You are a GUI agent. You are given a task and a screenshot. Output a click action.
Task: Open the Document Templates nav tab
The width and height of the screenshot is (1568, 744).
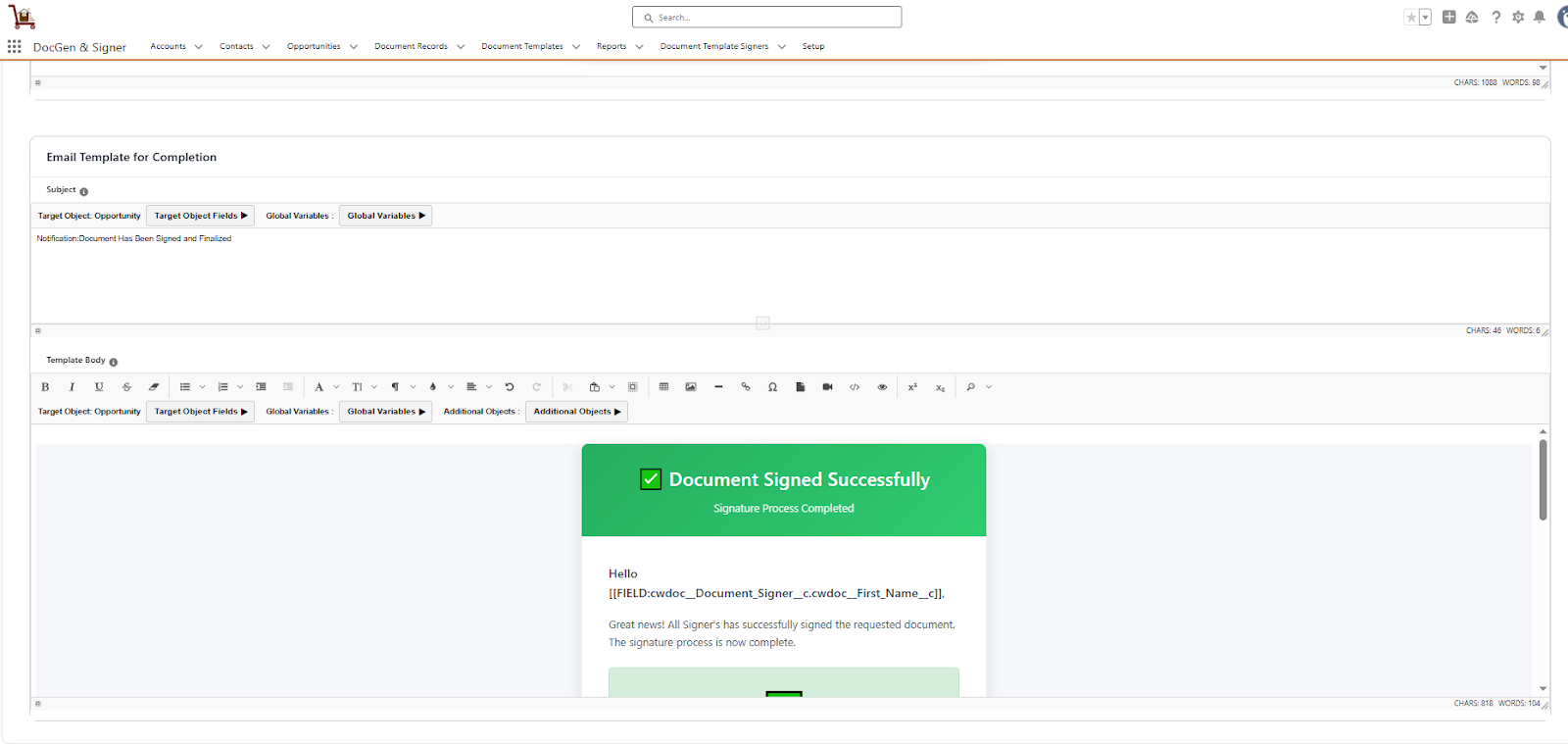[x=521, y=46]
